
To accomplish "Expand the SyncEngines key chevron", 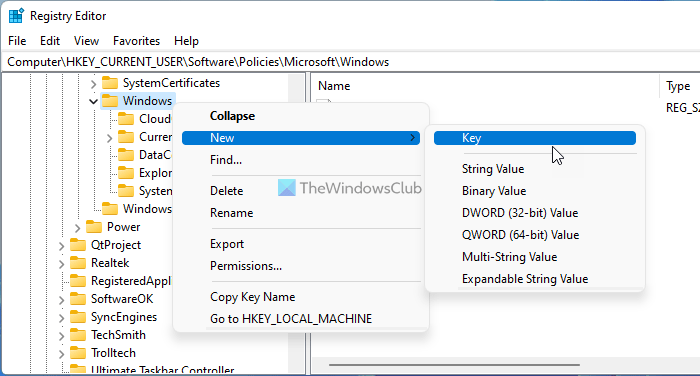I will coord(61,318).
